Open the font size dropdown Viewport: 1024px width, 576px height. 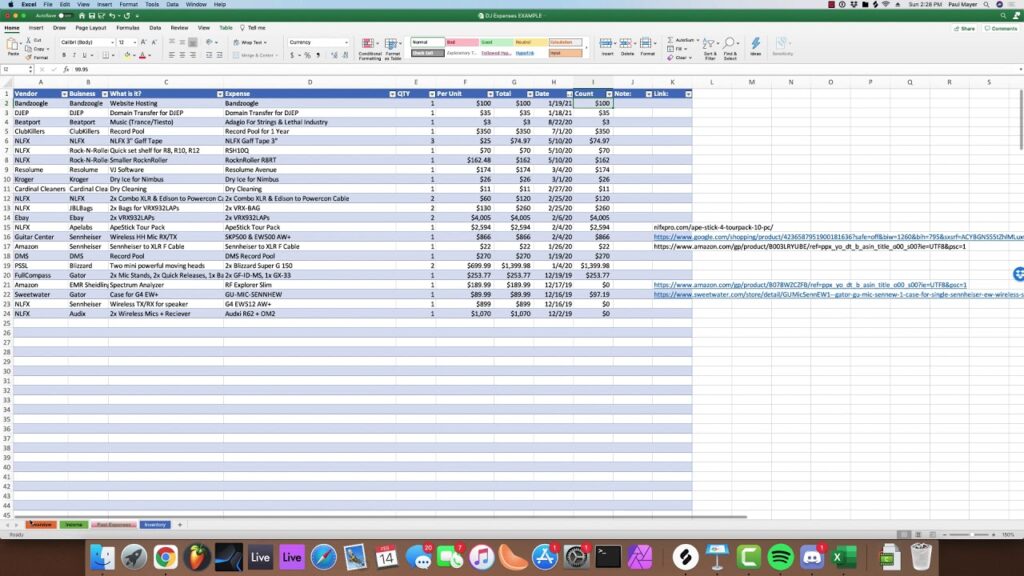tap(134, 42)
